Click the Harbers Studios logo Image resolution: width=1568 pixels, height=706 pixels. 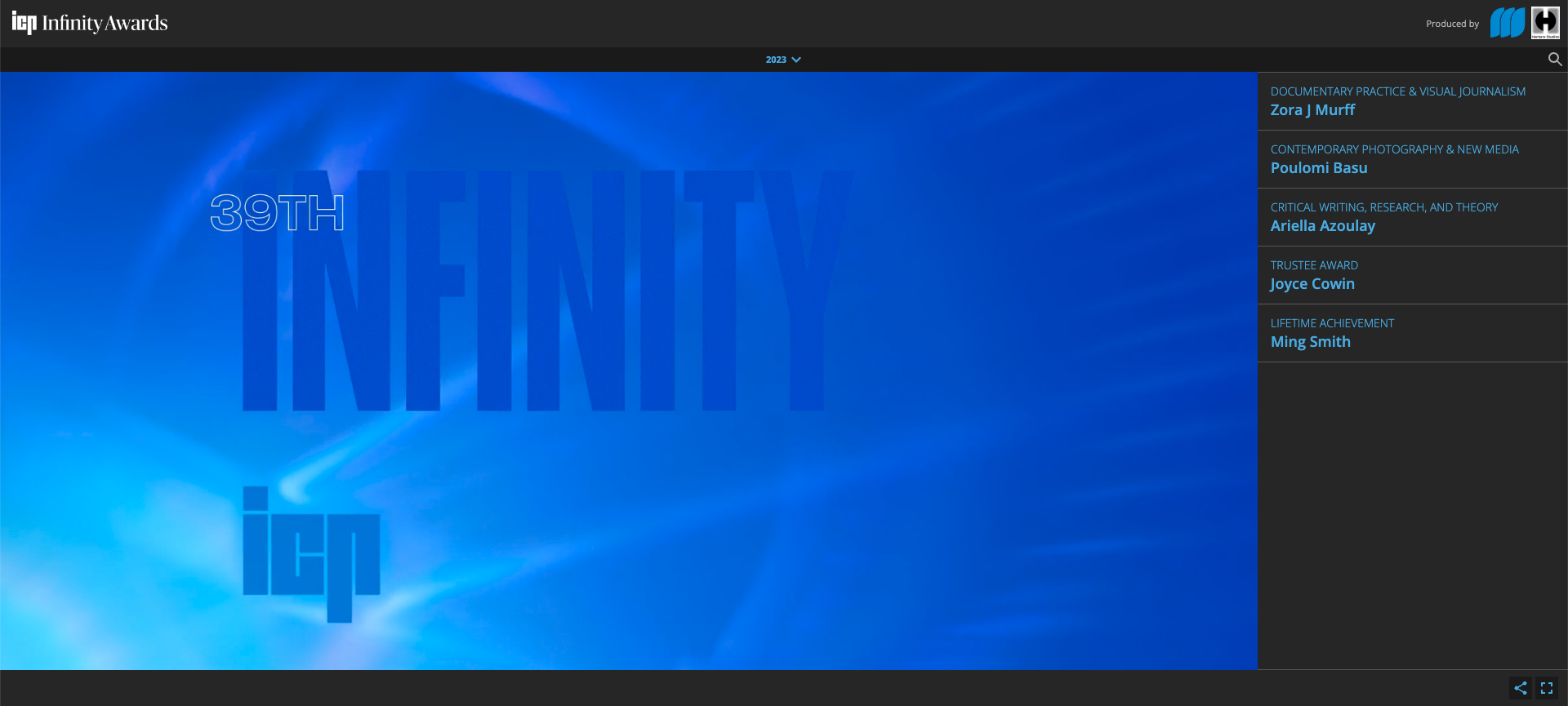(x=1545, y=23)
